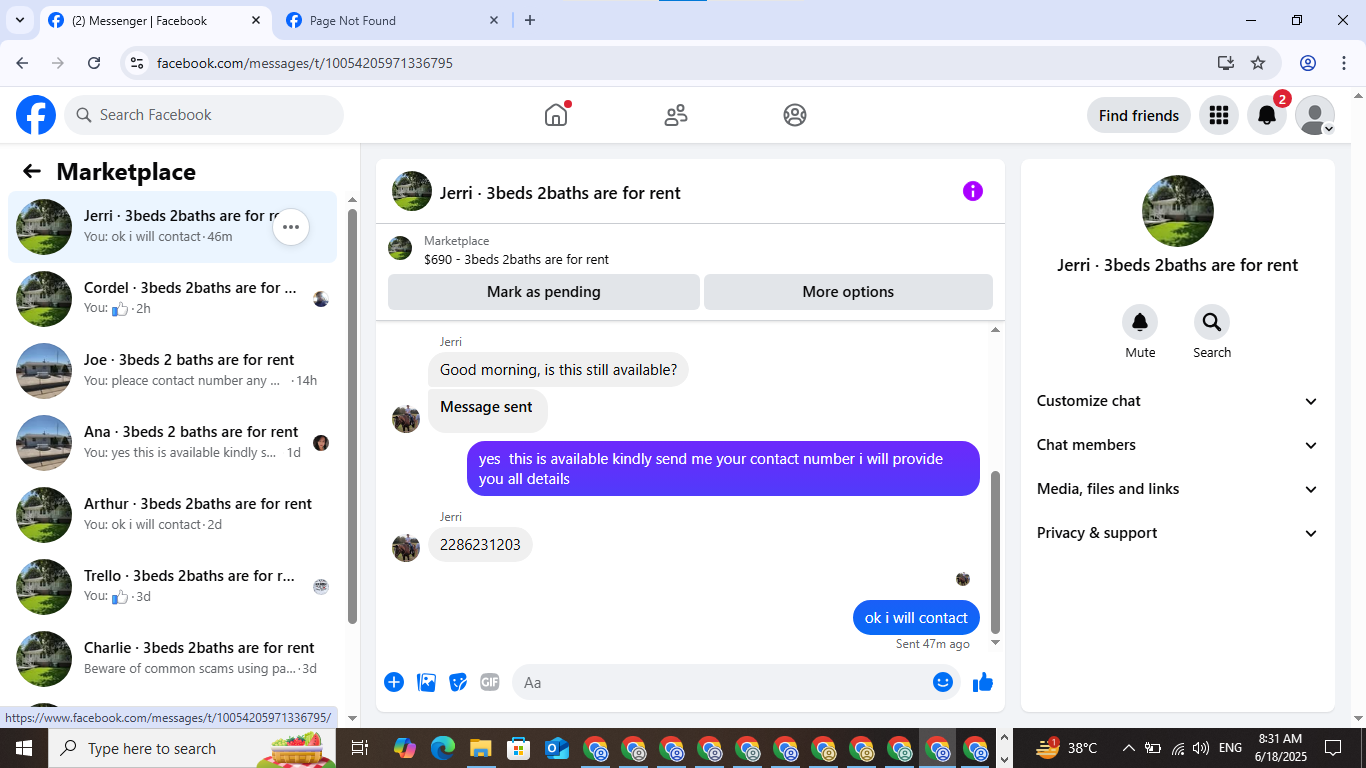1366x768 pixels.
Task: Click the install app icon in address bar
Action: 1226,63
